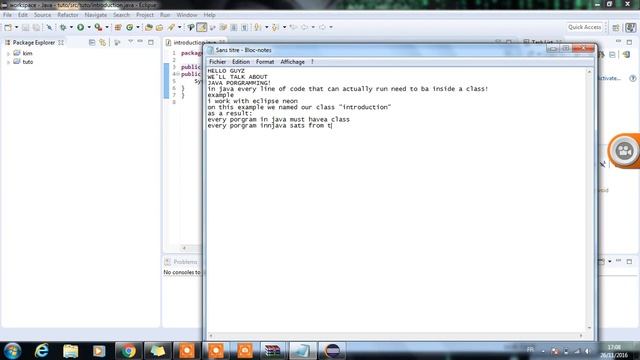Click the scroll-up arrow in Bloc-notes
This screenshot has height=360, width=640.
pyautogui.click(x=589, y=71)
